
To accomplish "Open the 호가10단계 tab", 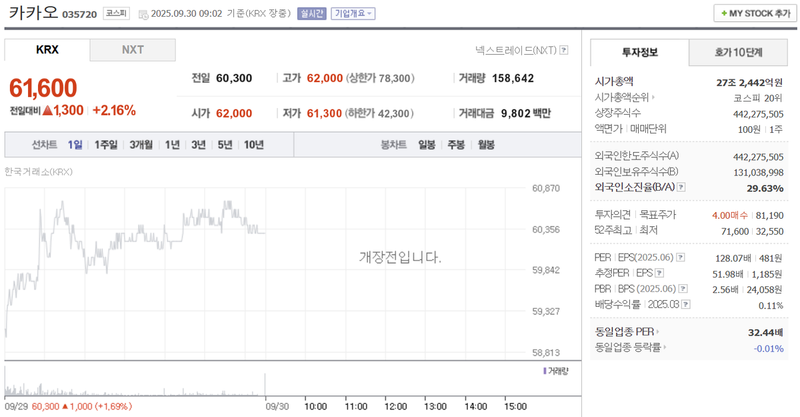I will coord(737,52).
